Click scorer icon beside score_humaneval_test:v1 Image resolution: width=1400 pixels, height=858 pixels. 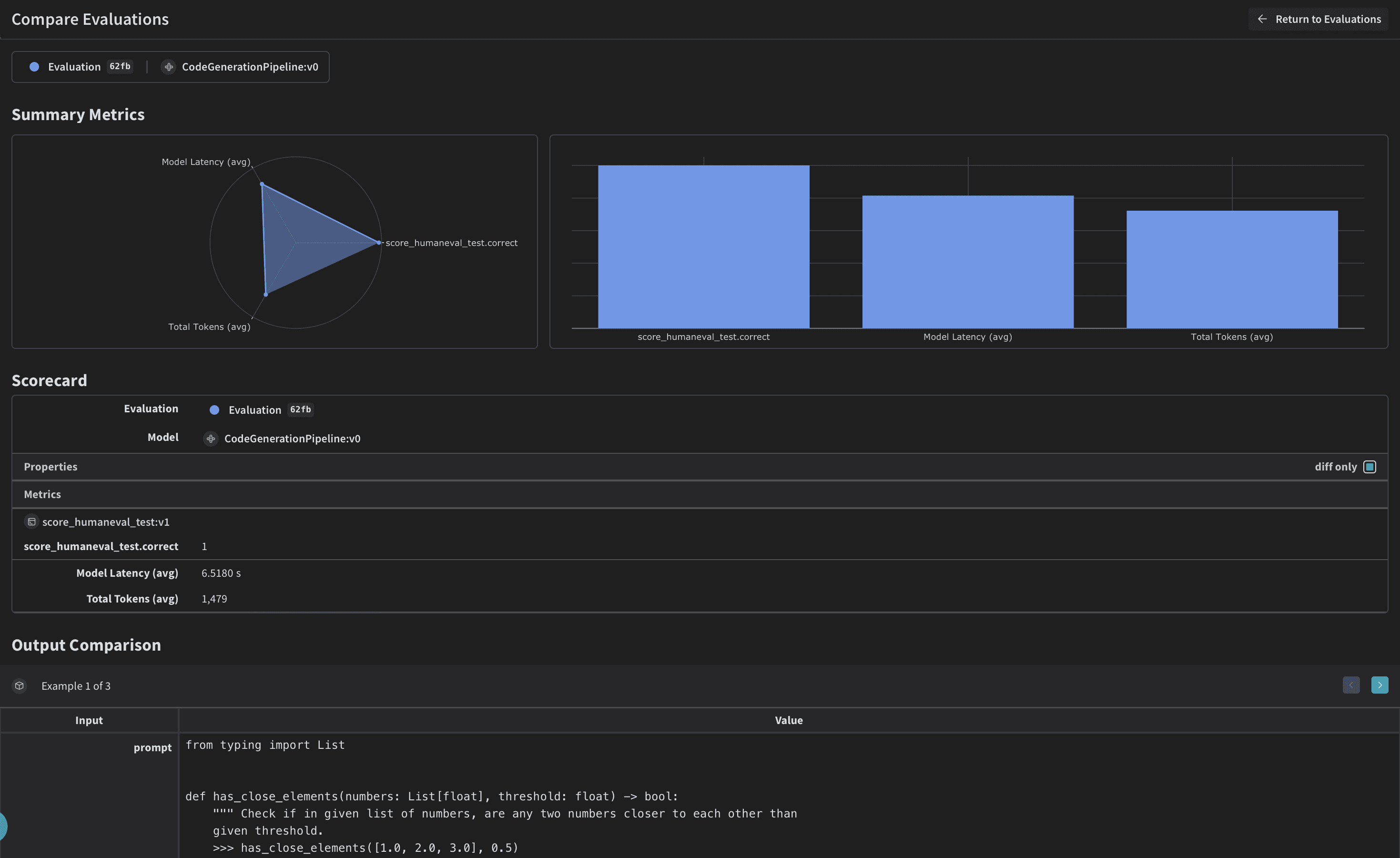click(32, 521)
